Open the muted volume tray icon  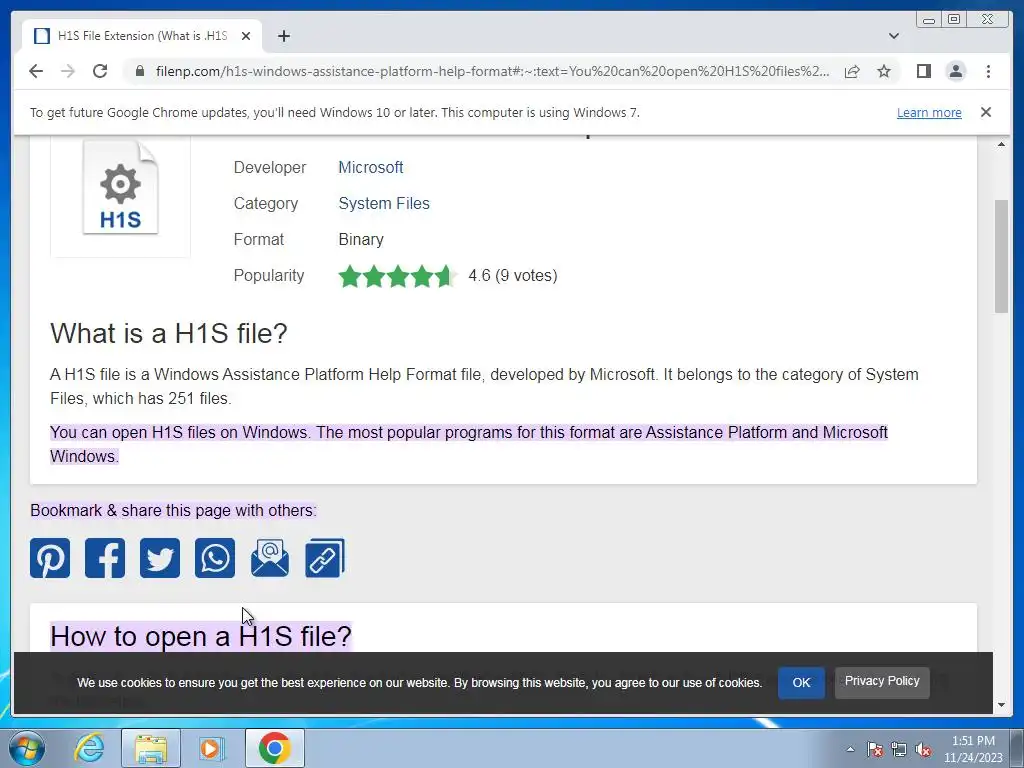(923, 749)
